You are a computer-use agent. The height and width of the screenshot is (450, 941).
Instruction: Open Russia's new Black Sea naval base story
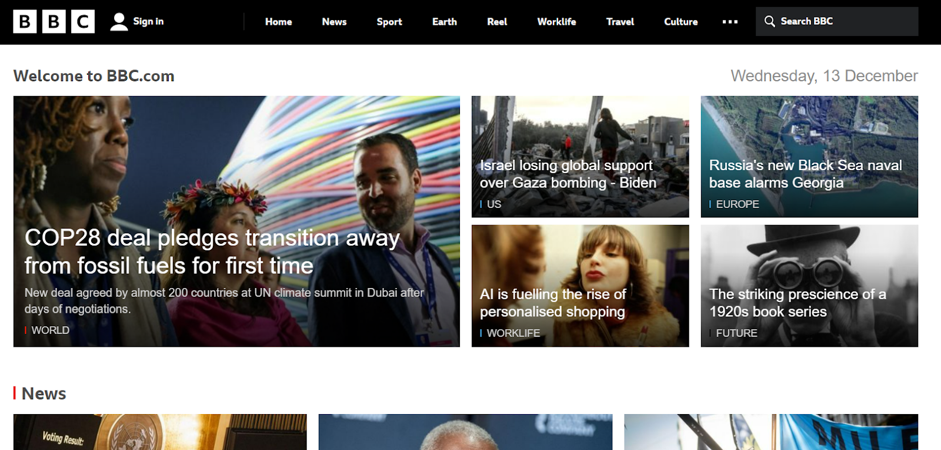(805, 174)
